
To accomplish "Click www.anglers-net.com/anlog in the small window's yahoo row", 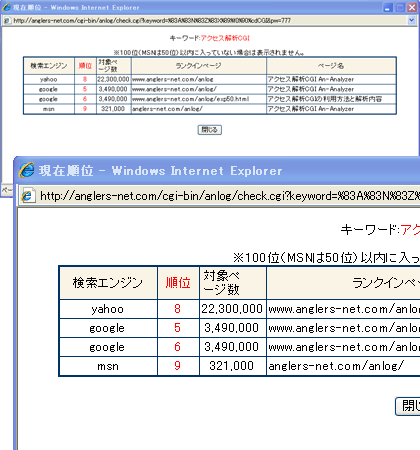I will 173,79.
